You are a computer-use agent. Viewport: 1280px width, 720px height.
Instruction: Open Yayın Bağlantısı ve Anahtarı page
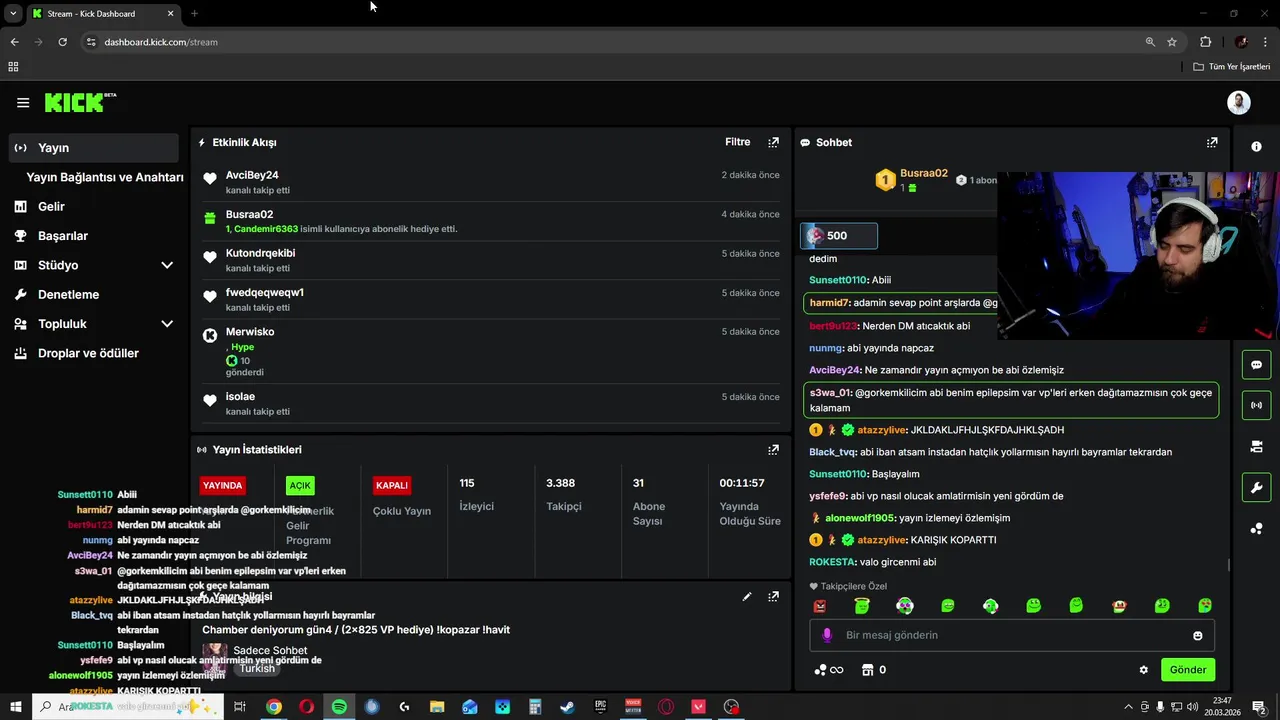click(105, 177)
